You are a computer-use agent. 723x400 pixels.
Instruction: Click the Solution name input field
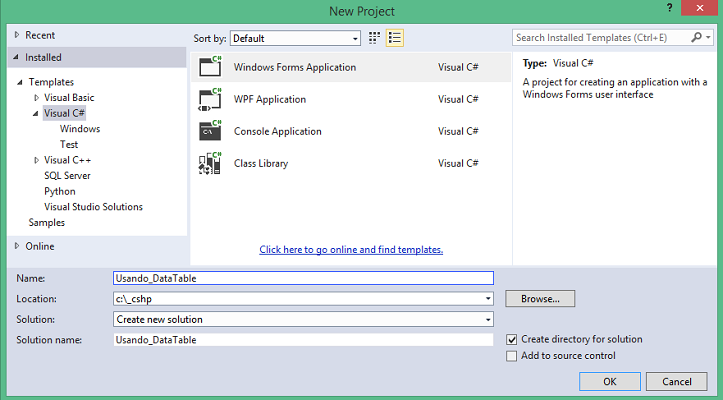pos(303,340)
